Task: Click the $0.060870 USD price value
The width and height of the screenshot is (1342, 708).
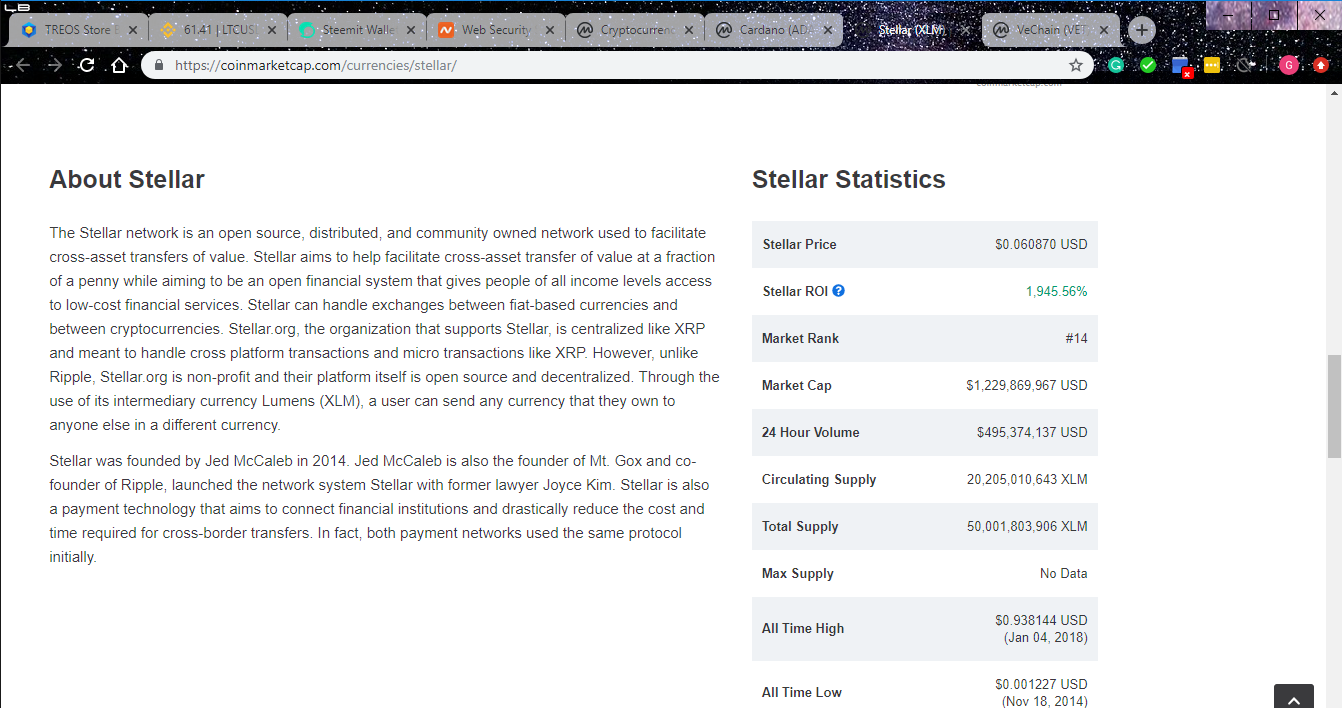Action: 1041,244
